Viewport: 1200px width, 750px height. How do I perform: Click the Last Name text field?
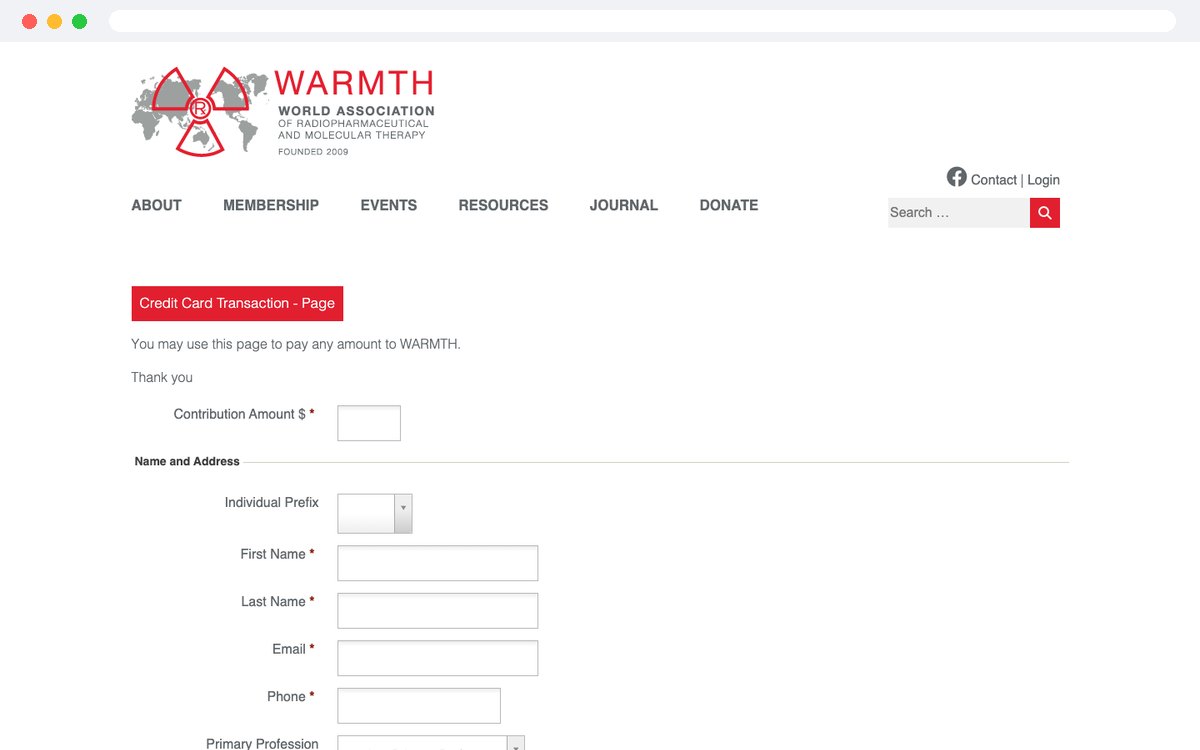(438, 611)
